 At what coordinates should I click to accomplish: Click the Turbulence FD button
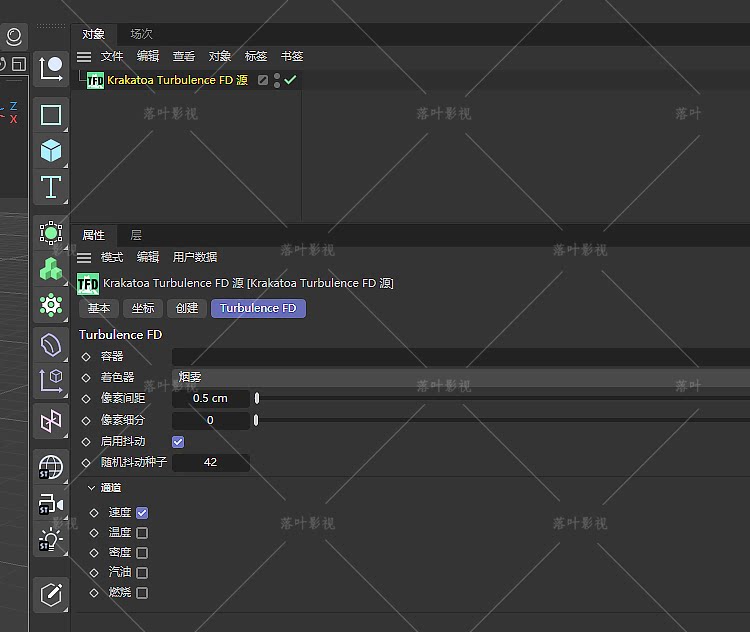pos(258,308)
